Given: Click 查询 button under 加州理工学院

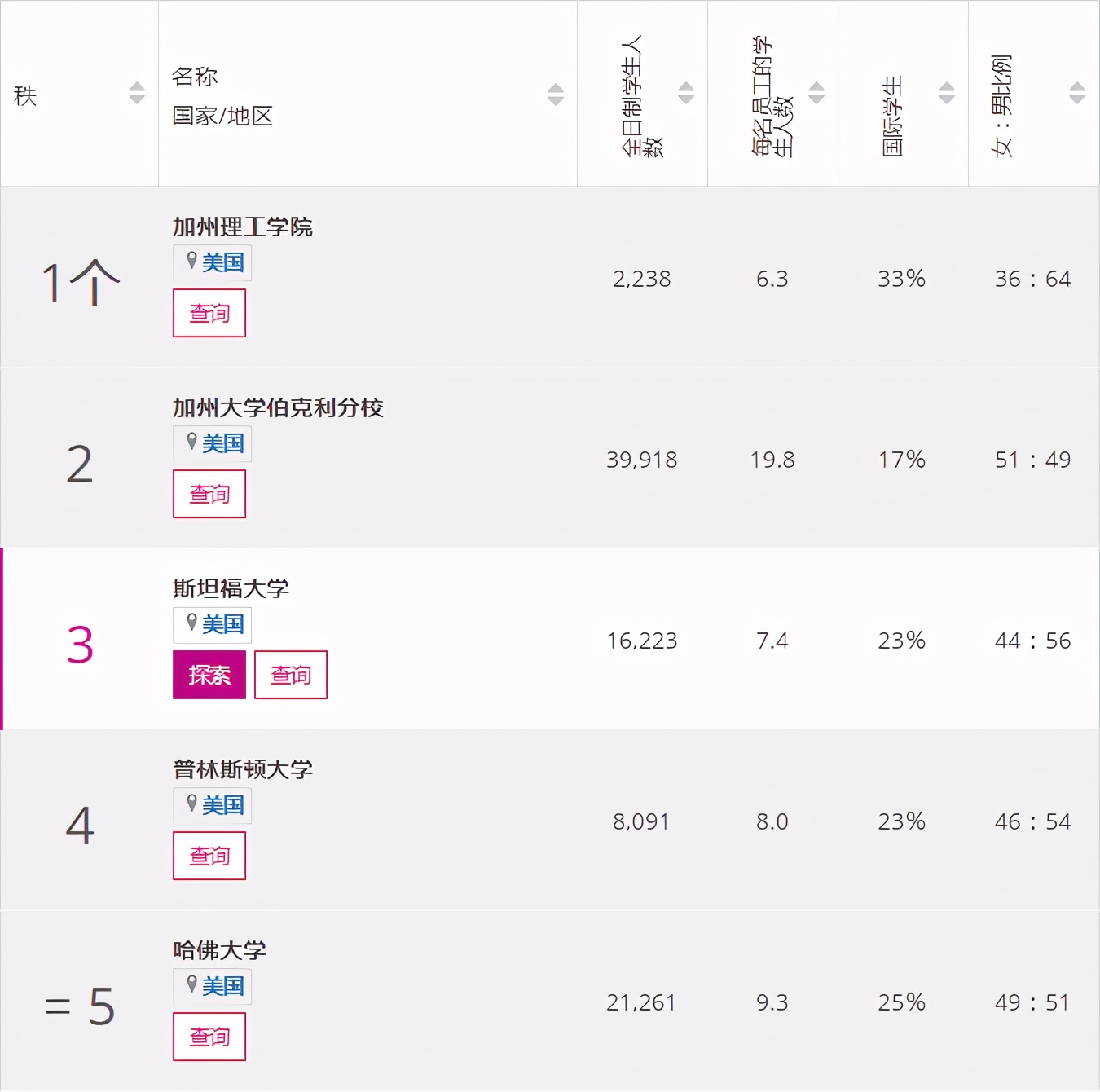Looking at the screenshot, I should [x=209, y=313].
